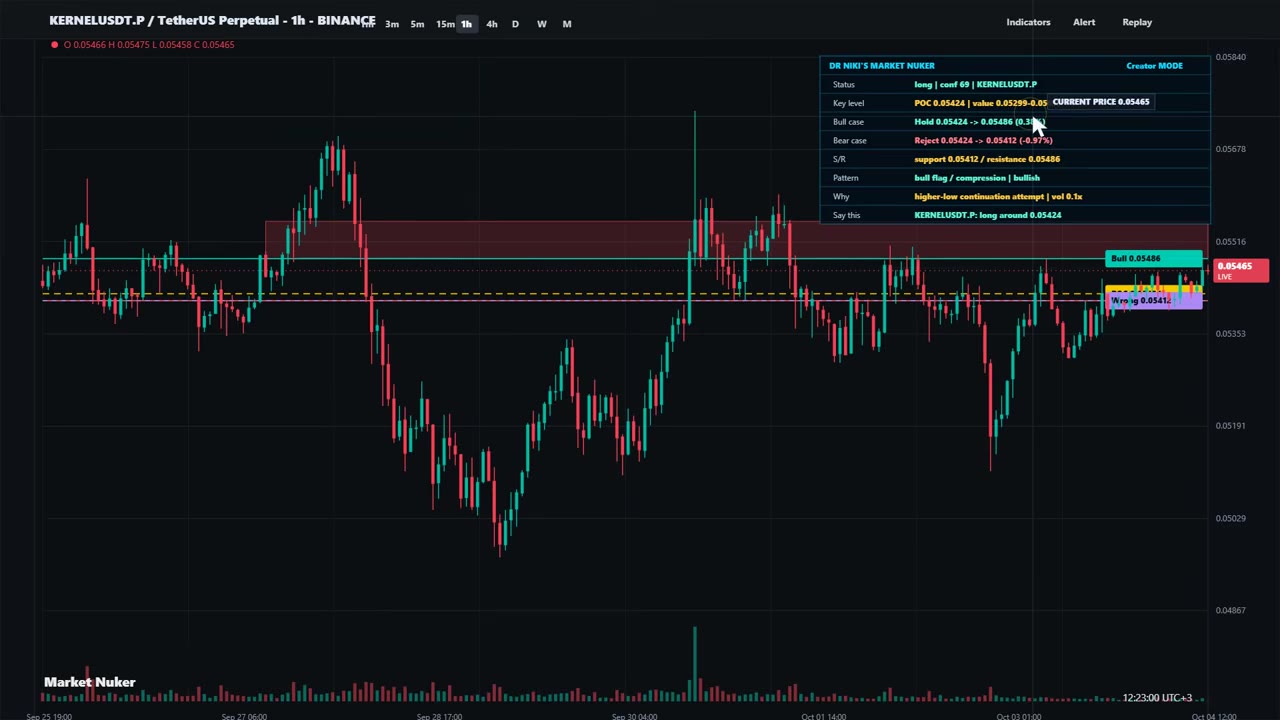The width and height of the screenshot is (1280, 720).
Task: Click the Oct 01 14:00 time axis label
Action: pyautogui.click(x=824, y=716)
